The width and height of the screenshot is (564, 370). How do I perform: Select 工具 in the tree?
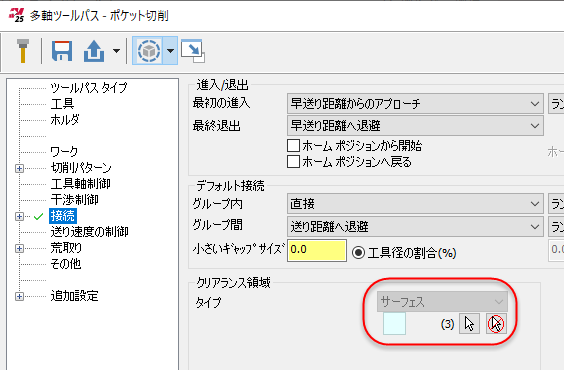coord(62,104)
